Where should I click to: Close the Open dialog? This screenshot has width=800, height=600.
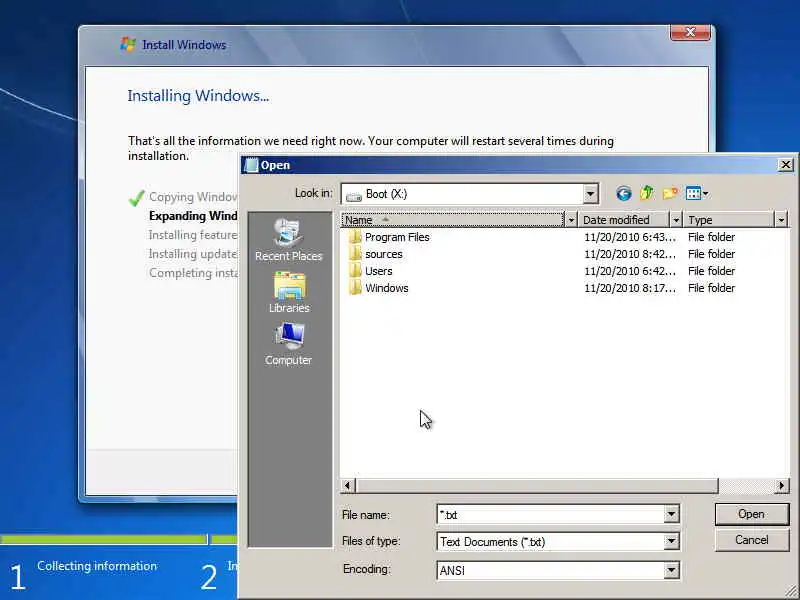(786, 165)
